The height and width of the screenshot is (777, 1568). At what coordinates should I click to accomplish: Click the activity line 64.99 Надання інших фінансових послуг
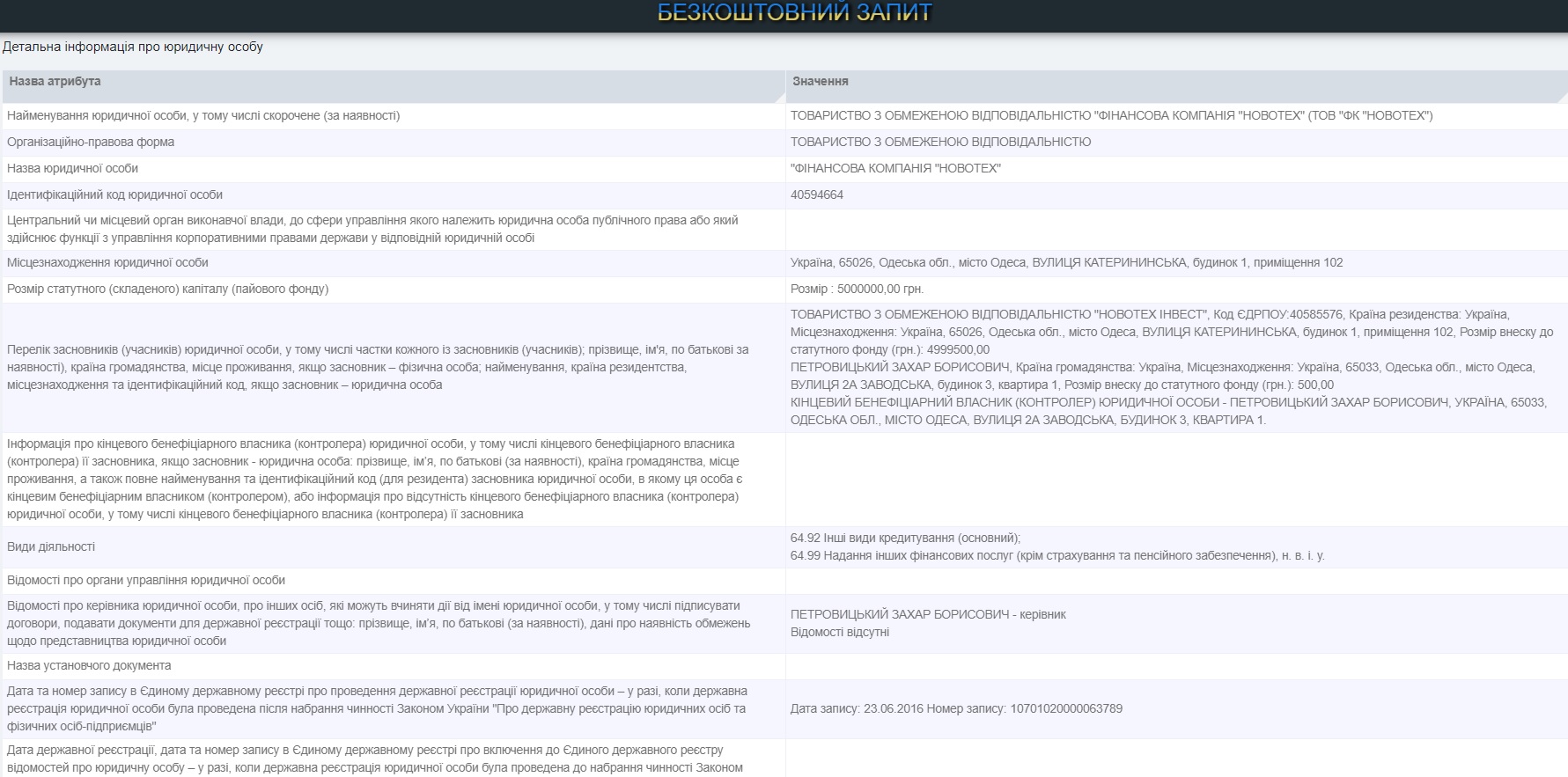click(x=1056, y=555)
